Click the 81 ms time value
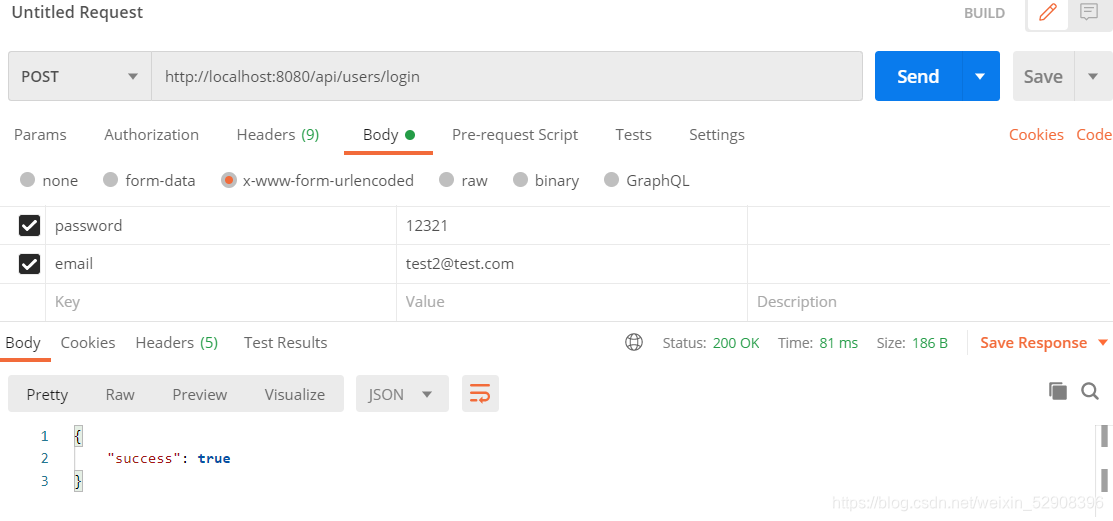The width and height of the screenshot is (1113, 521). [838, 343]
